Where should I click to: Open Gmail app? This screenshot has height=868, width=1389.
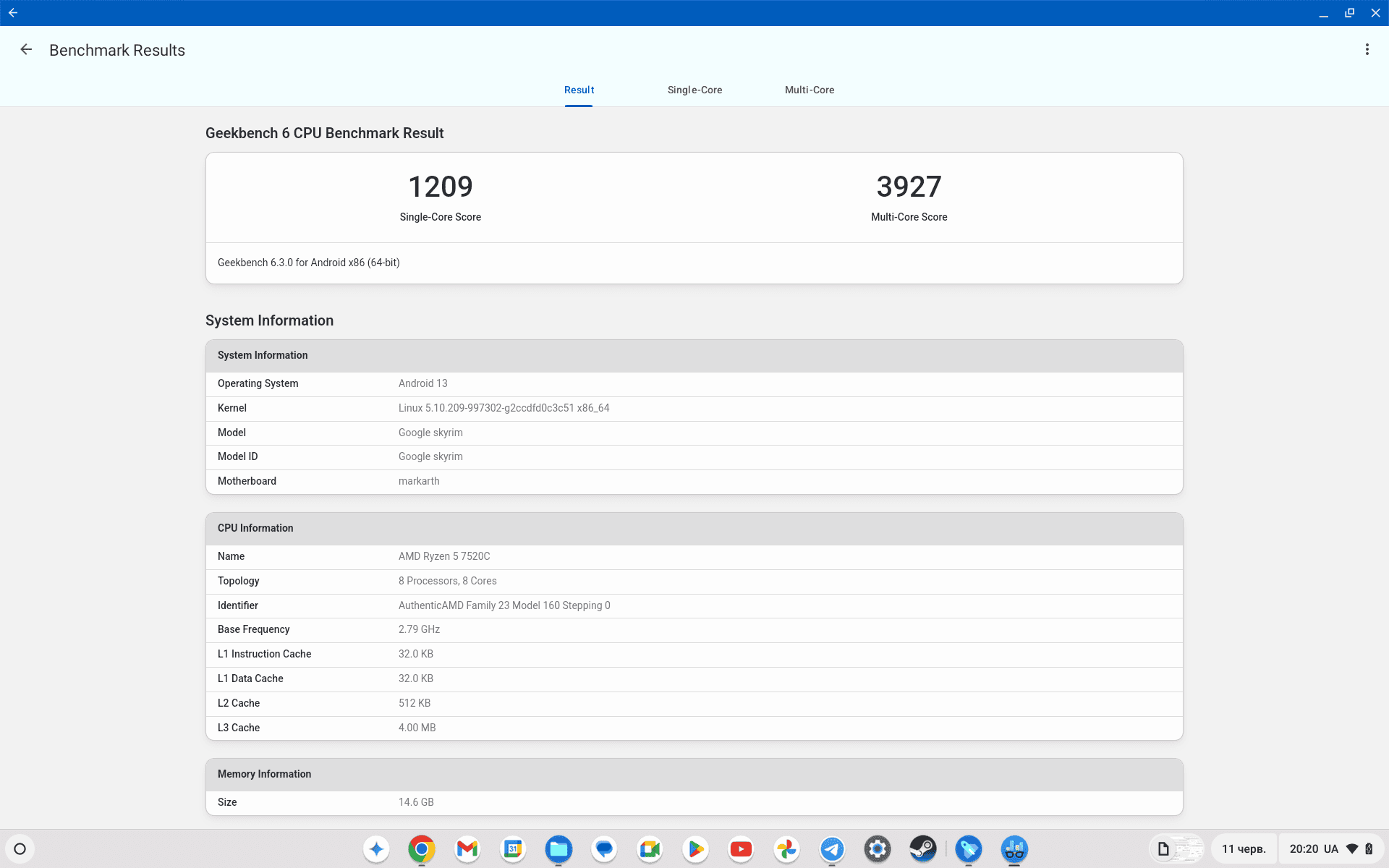pos(467,849)
